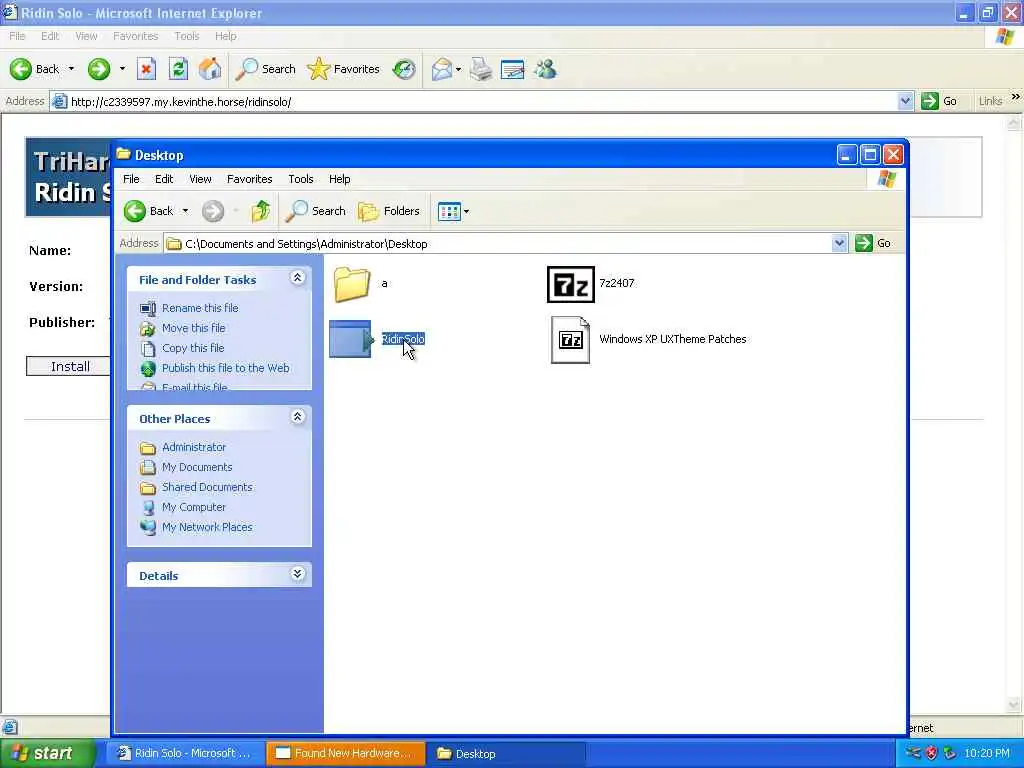This screenshot has height=768, width=1024.
Task: Open Administrator folder in Other Places
Action: coord(193,447)
